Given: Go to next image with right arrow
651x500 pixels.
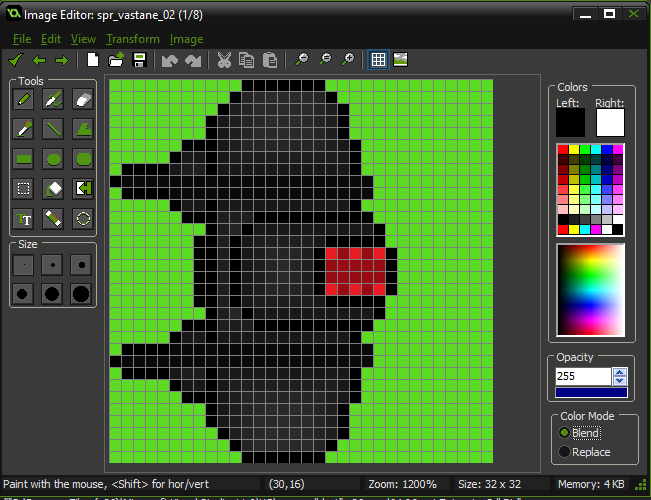Looking at the screenshot, I should tap(62, 61).
